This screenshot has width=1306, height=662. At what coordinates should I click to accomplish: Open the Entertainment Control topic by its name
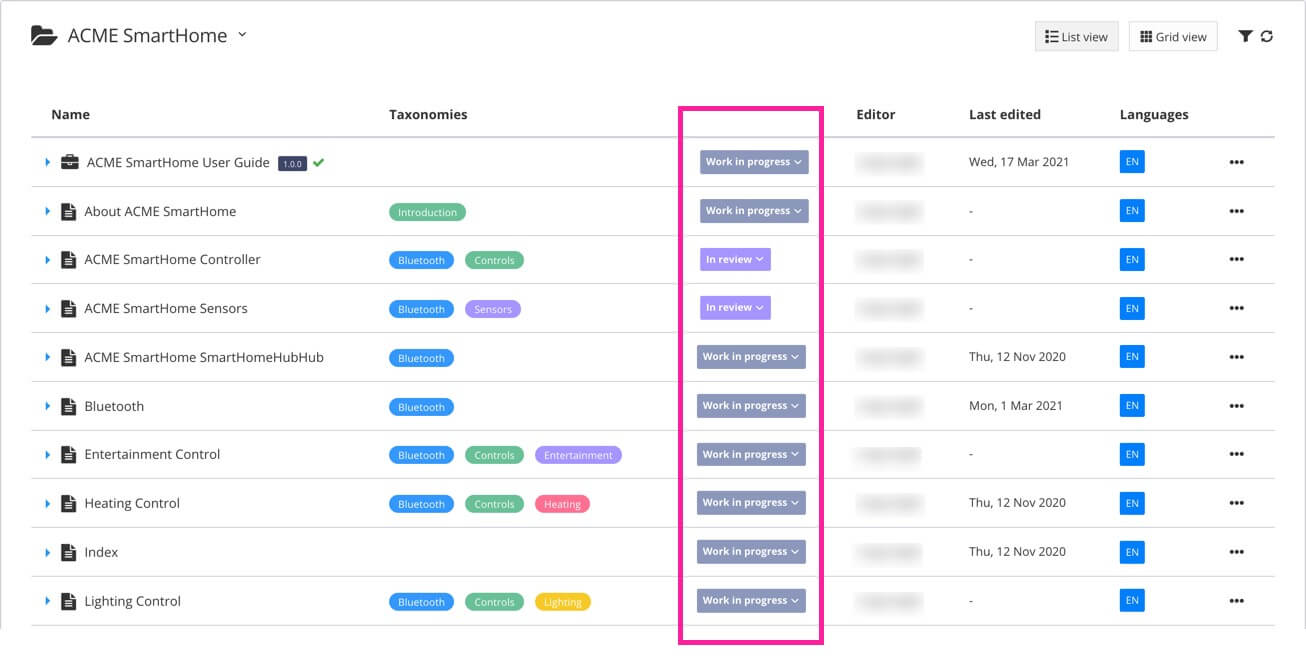[152, 454]
